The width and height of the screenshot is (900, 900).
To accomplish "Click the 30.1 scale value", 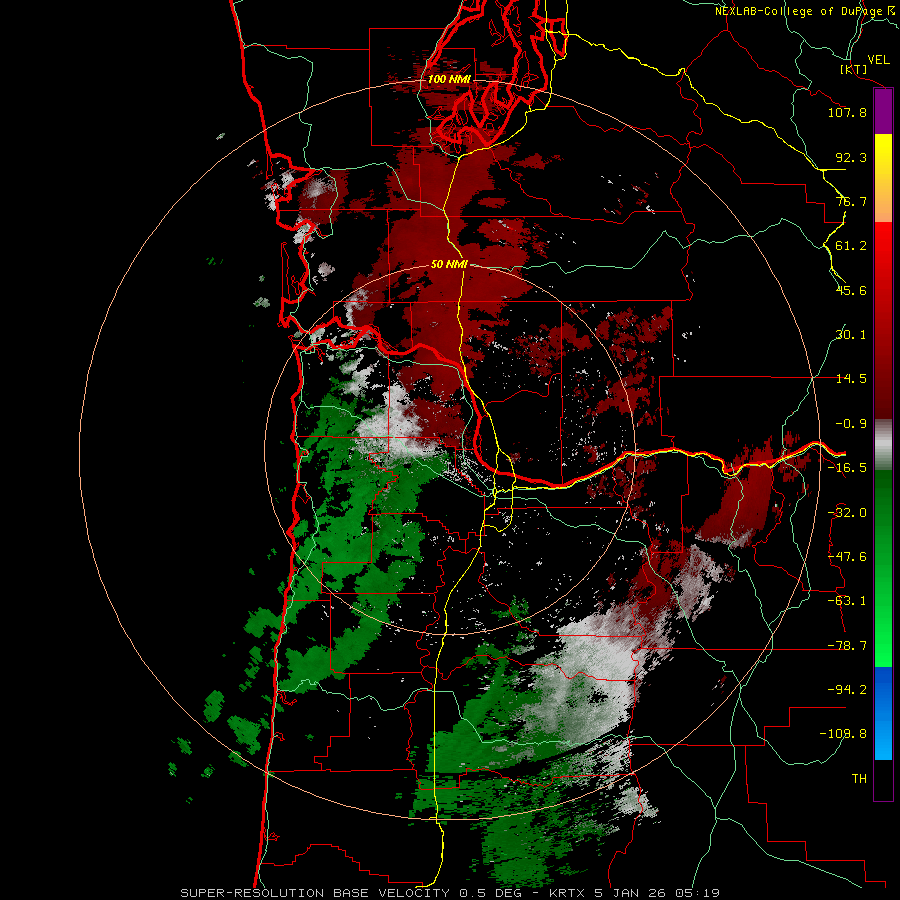I will (851, 335).
